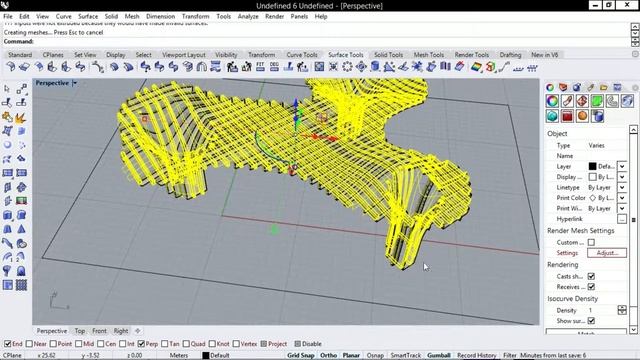The height and width of the screenshot is (360, 640).
Task: Click the left-sidebar curved-surface icon marked with a small 1
Action: point(7,258)
